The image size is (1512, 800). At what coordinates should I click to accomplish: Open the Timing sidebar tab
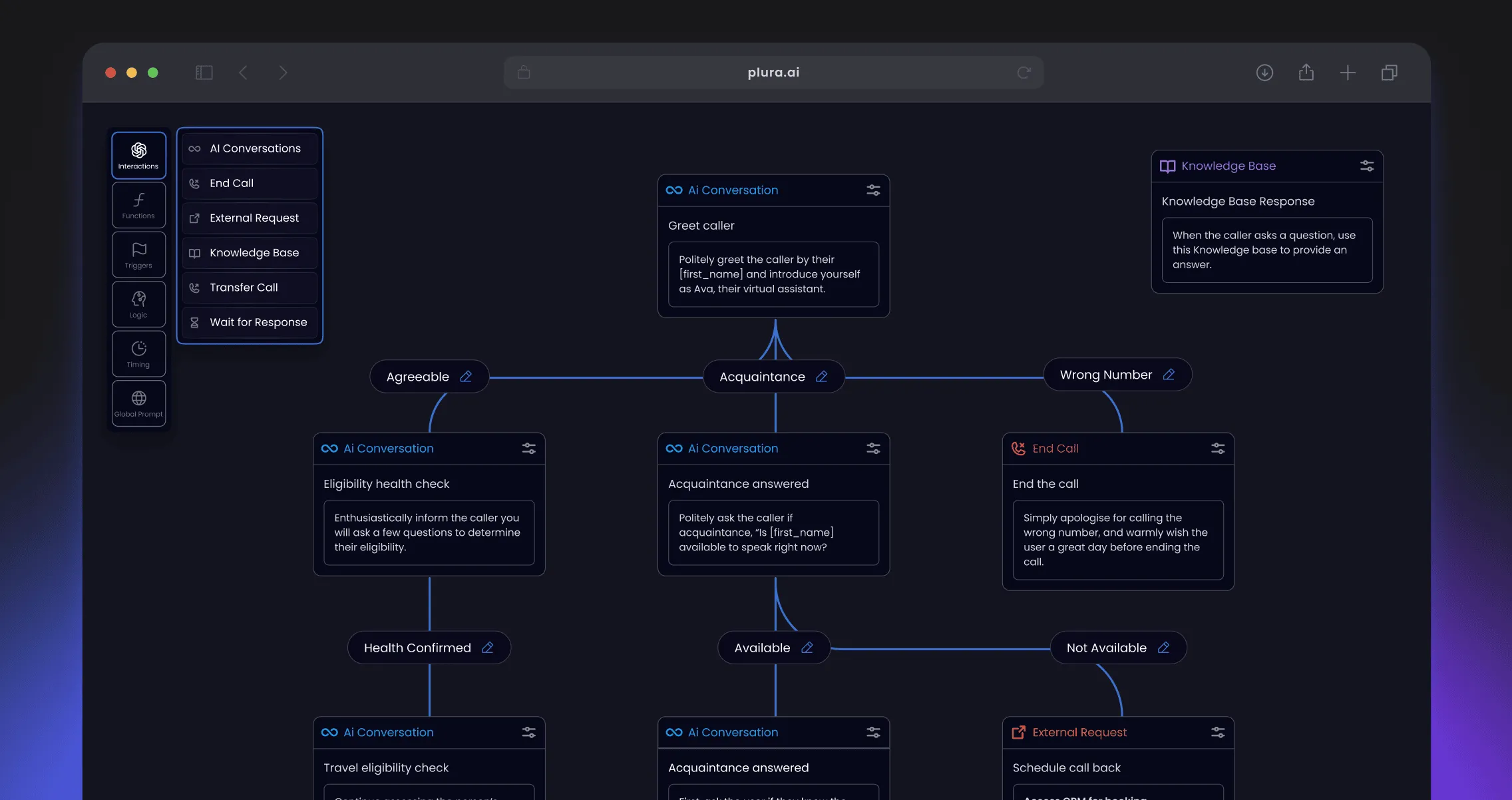(138, 354)
